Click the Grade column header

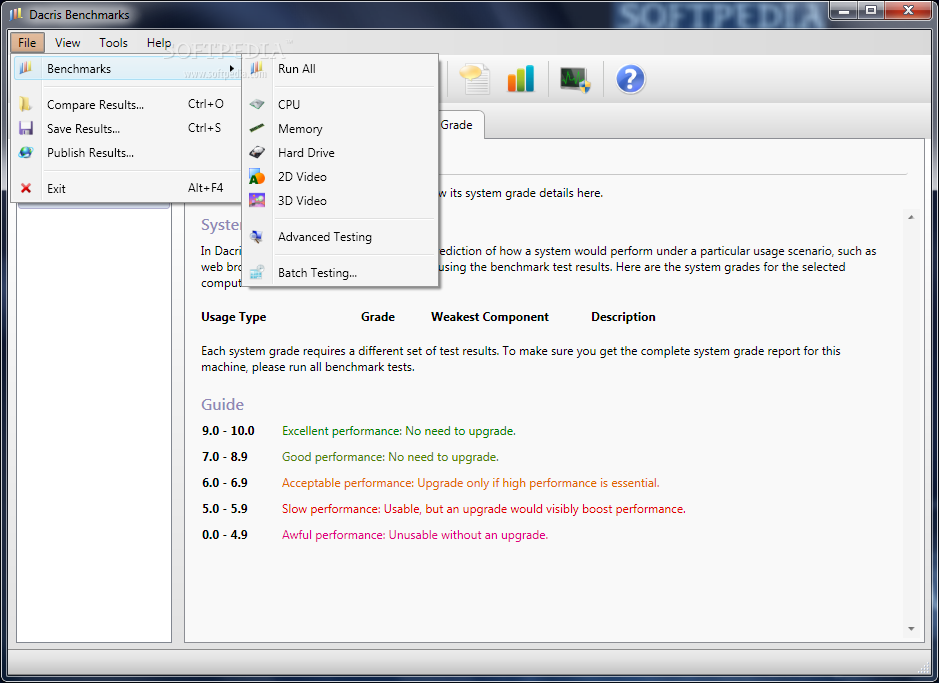377,317
